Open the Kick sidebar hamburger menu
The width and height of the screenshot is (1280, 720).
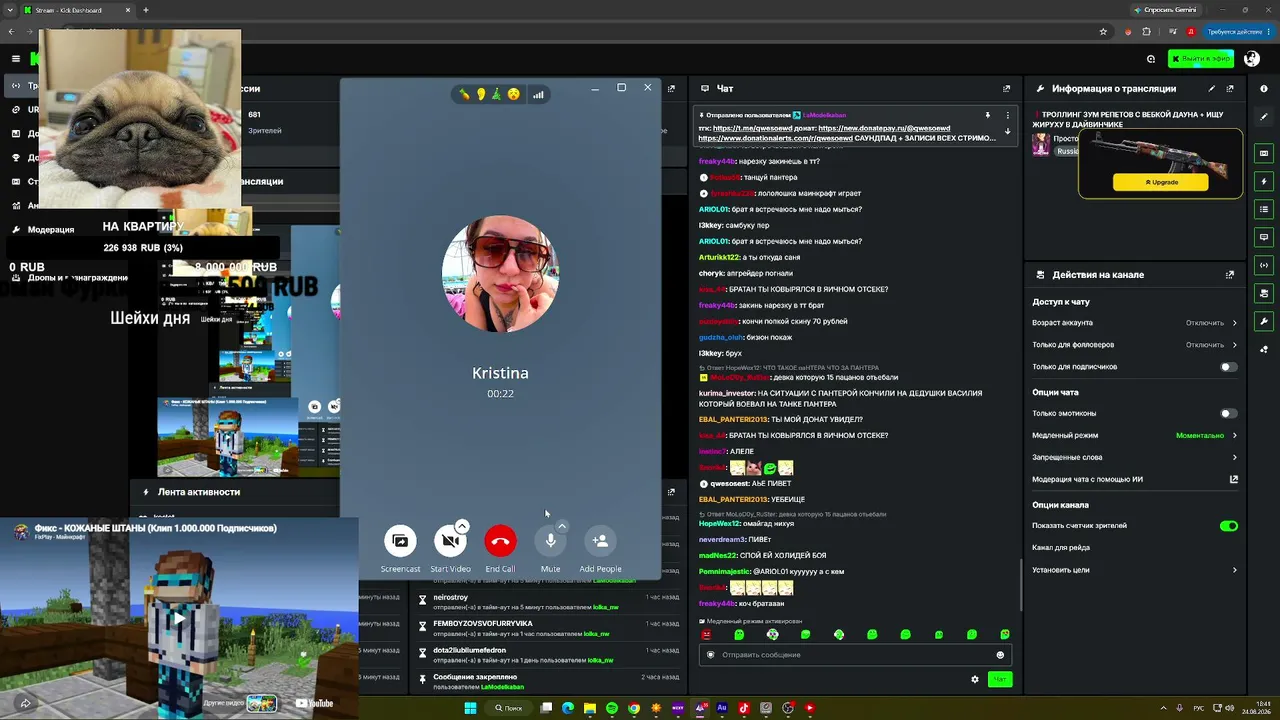point(16,59)
